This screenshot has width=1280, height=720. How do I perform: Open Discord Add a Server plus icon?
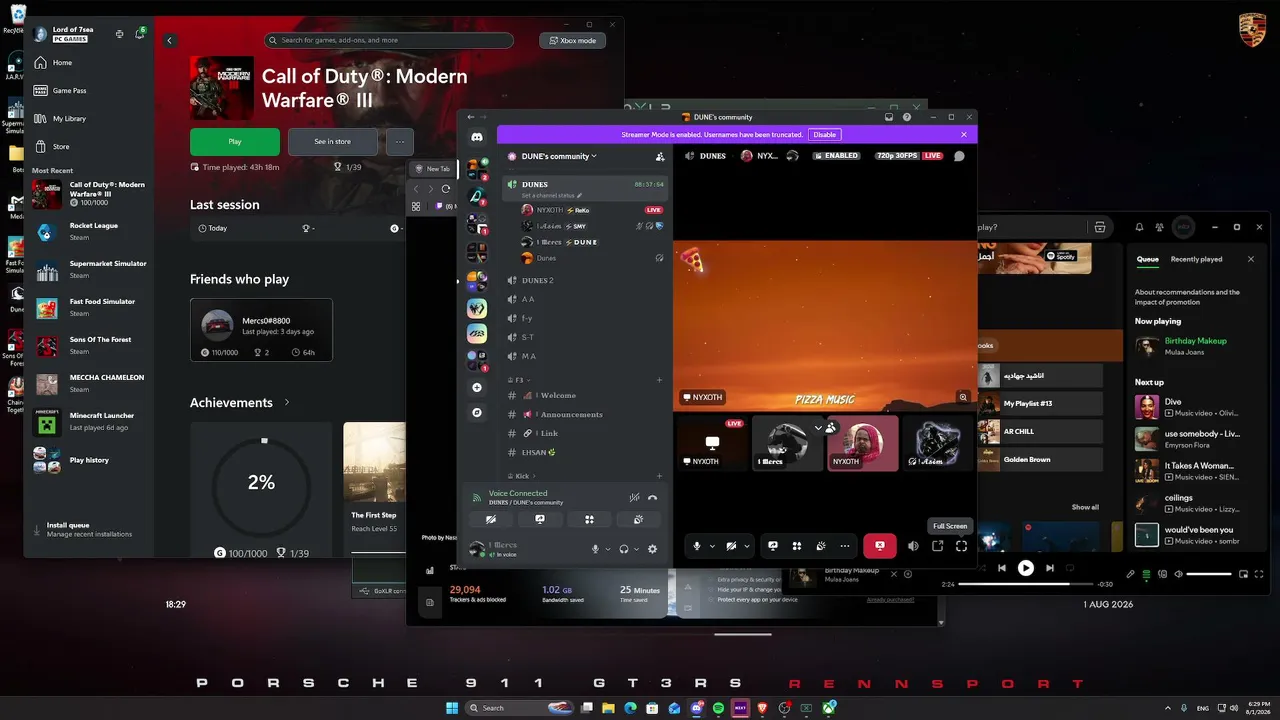pyautogui.click(x=477, y=387)
